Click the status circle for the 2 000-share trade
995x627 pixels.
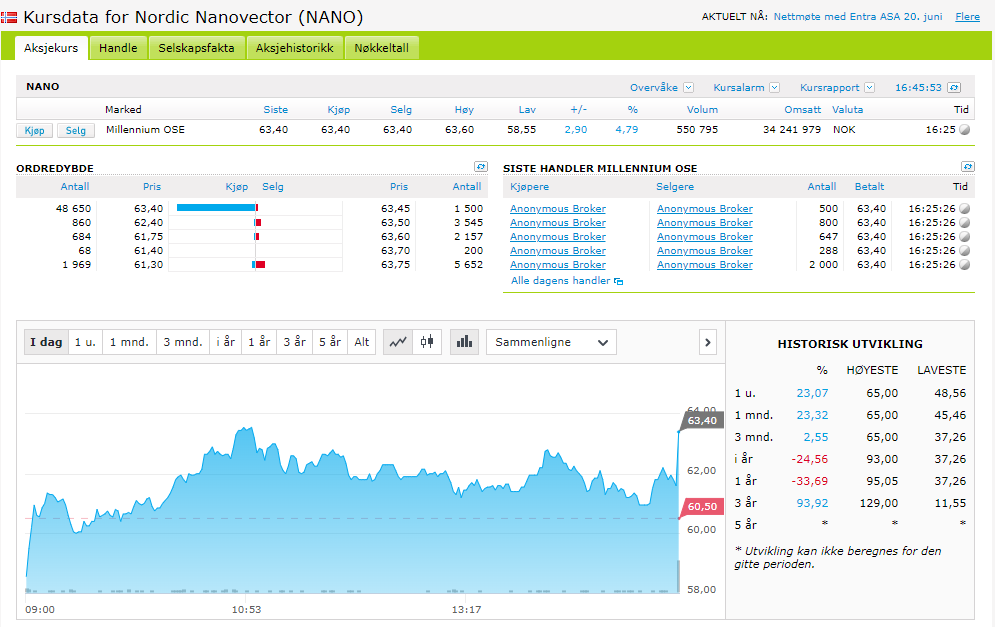pos(965,264)
